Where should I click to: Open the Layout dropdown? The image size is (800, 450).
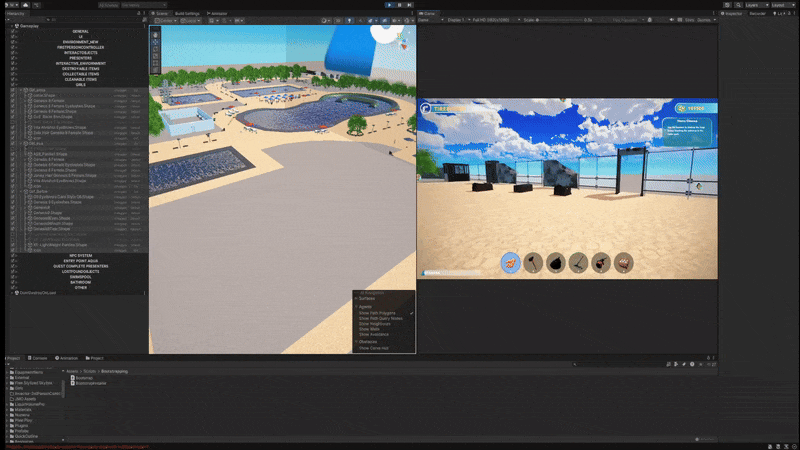[774, 5]
